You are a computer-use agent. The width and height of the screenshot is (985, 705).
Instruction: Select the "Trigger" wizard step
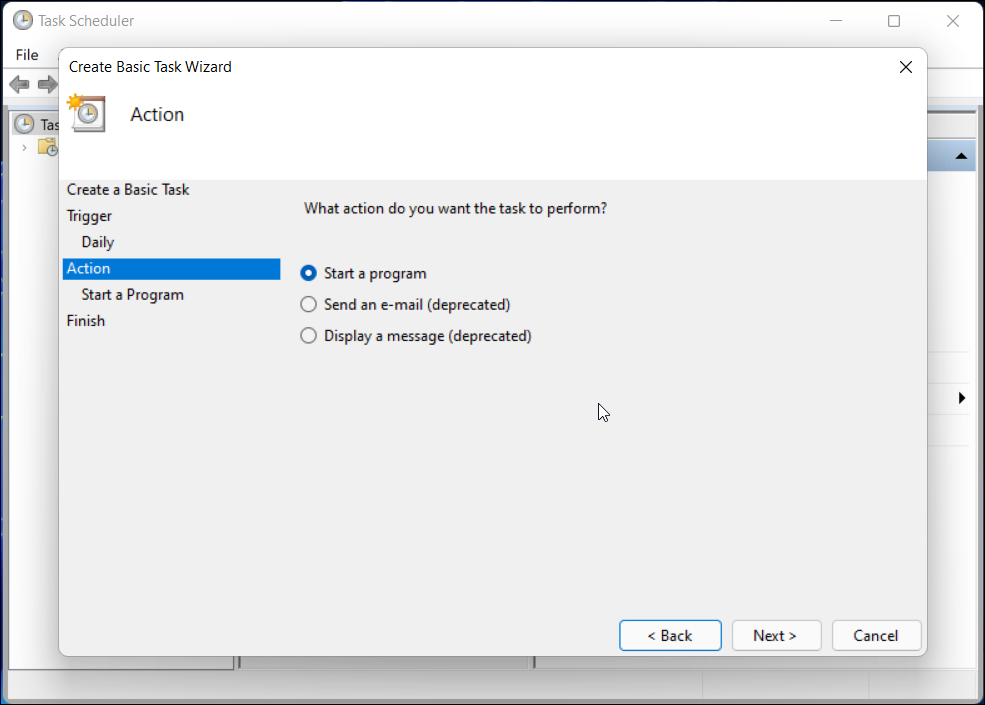(x=89, y=215)
